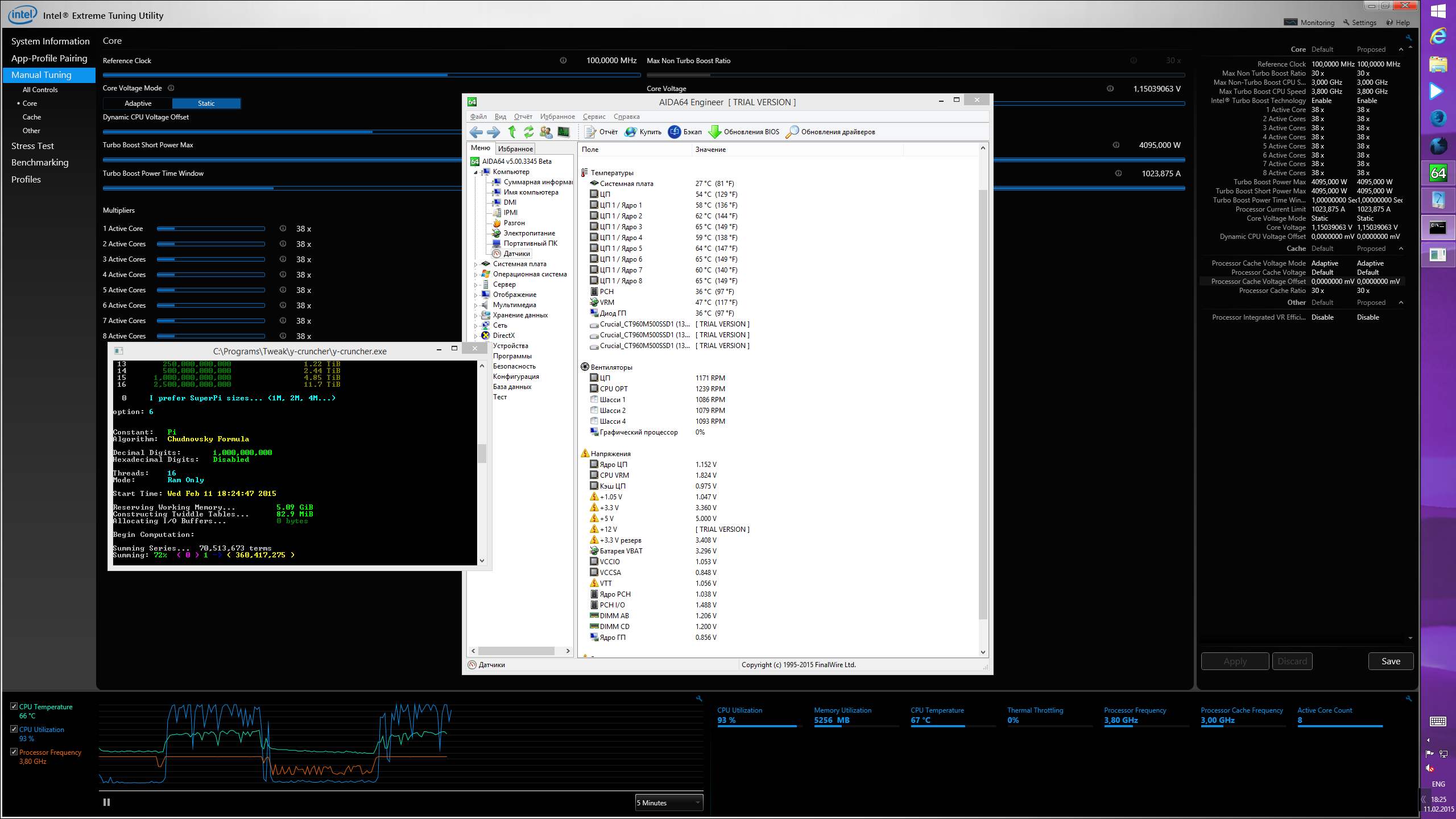Click the Обновления BIOS download icon
Image resolution: width=1456 pixels, height=819 pixels.
[x=714, y=132]
